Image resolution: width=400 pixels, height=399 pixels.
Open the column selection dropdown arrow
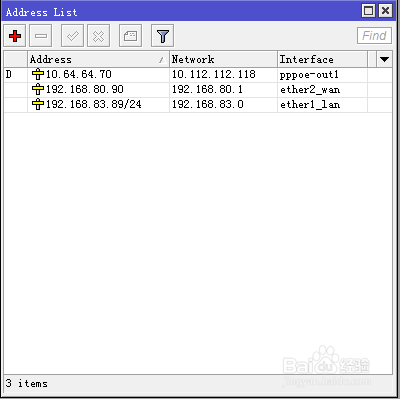tap(384, 59)
